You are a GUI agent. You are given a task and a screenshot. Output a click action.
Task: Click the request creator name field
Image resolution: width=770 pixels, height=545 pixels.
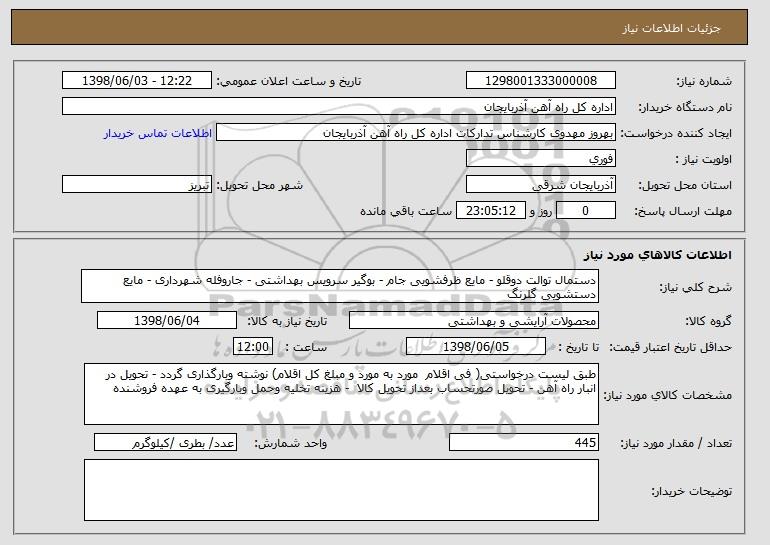(416, 133)
